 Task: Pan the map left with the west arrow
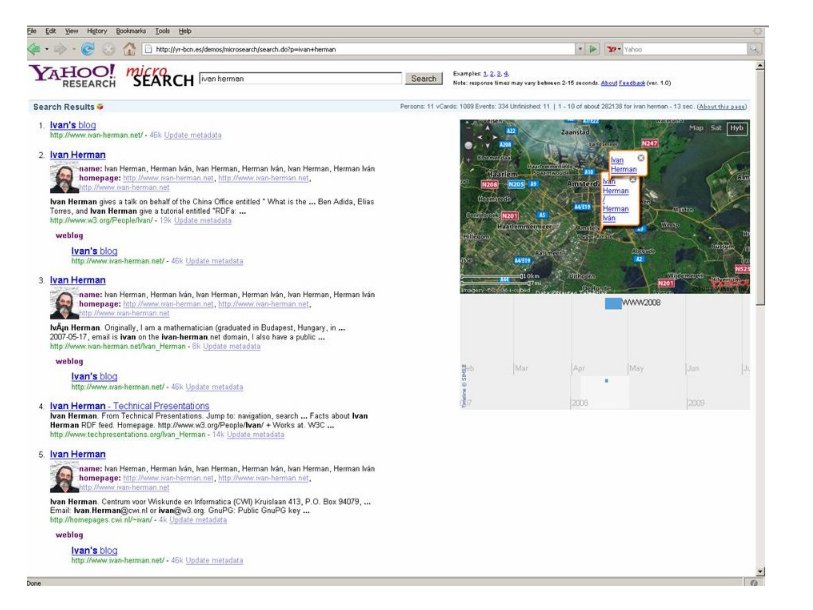(479, 137)
